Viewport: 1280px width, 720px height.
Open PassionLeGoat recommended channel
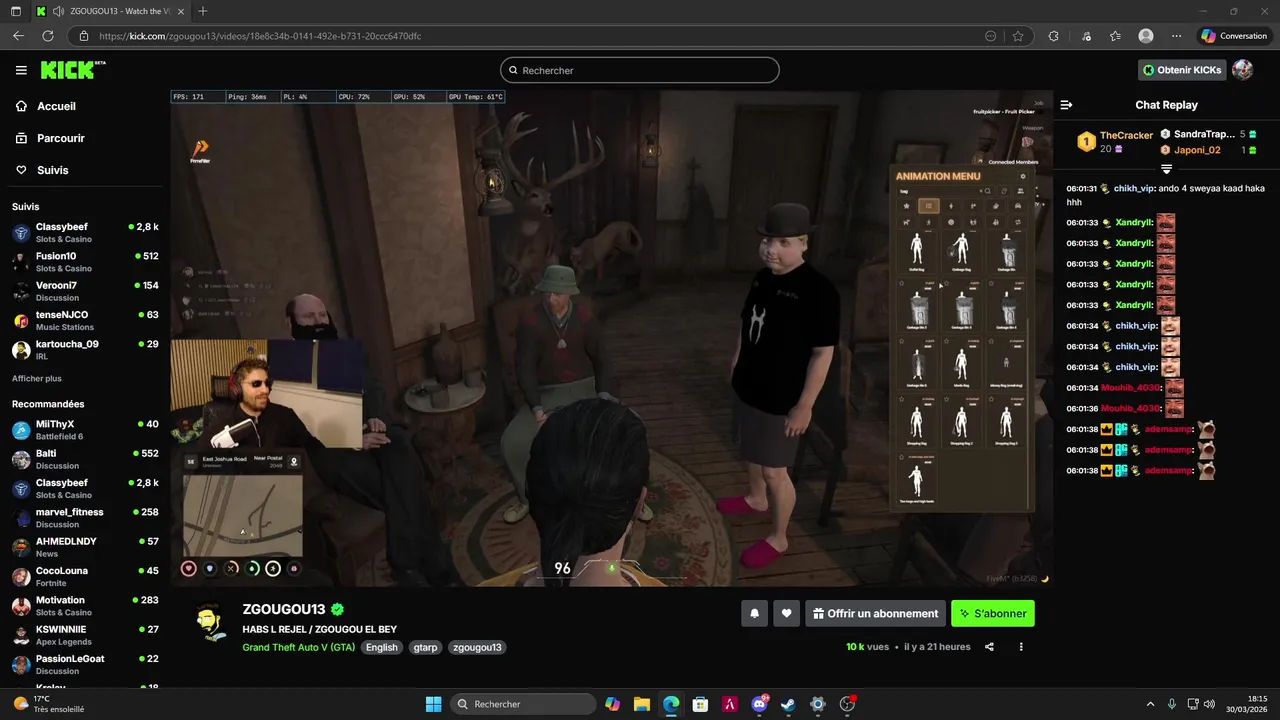point(85,665)
